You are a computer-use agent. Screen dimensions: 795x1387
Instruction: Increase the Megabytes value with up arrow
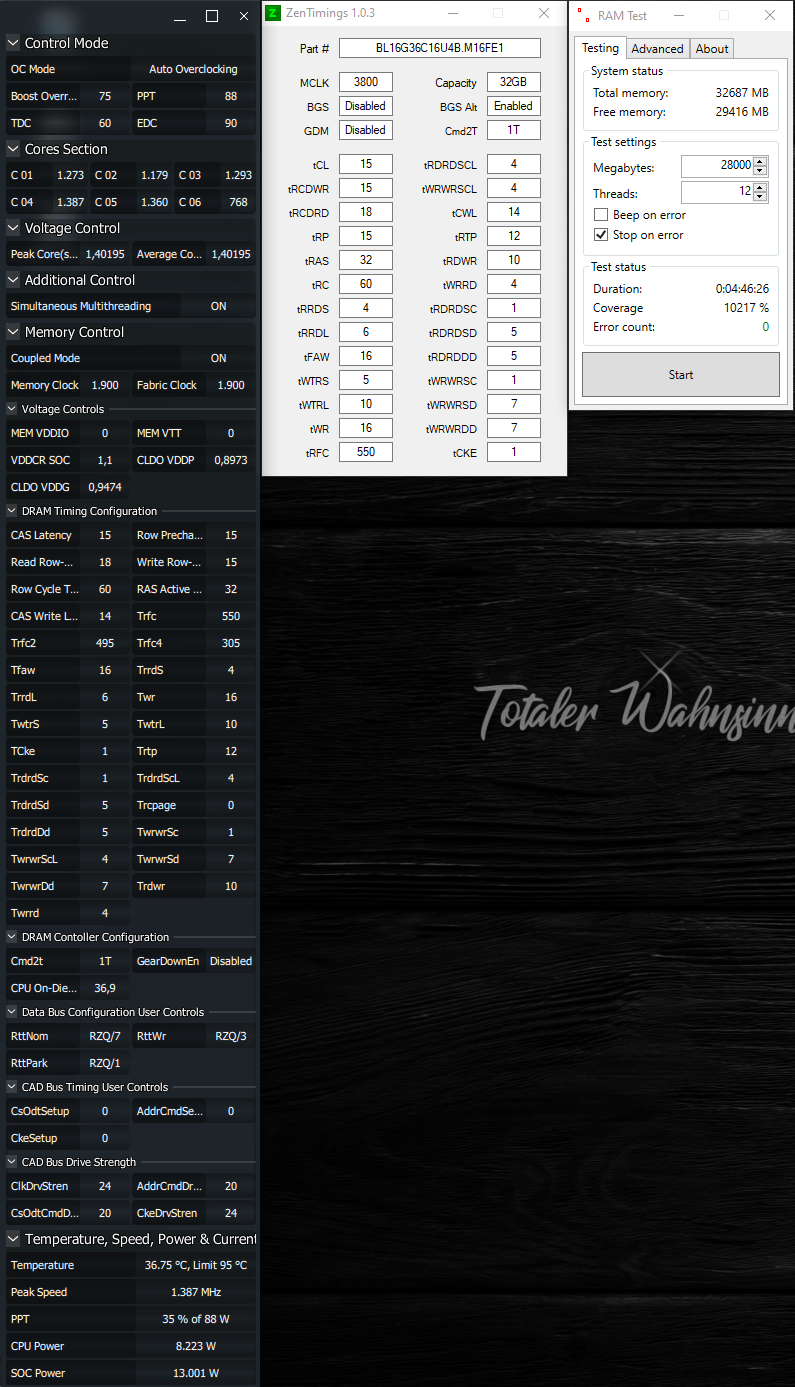(x=761, y=161)
